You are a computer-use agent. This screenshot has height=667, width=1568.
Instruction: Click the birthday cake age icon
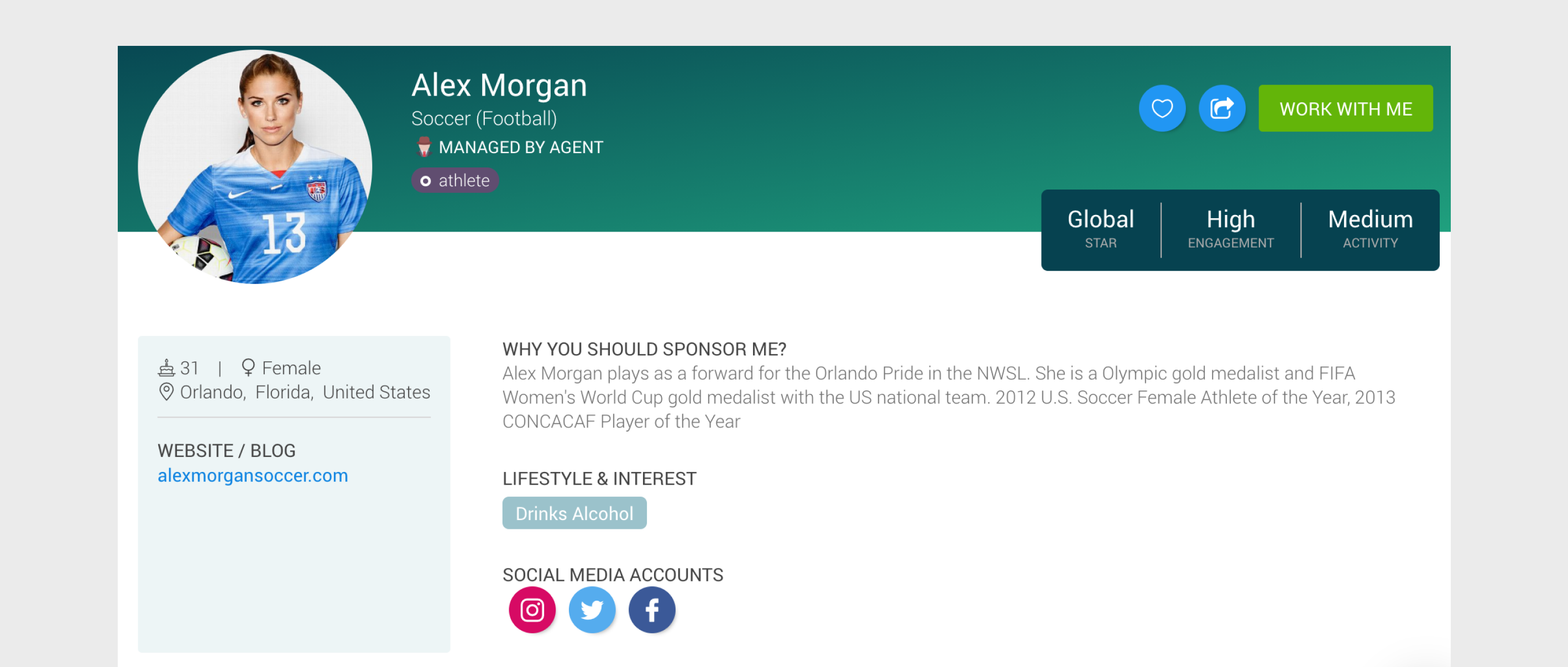point(166,367)
